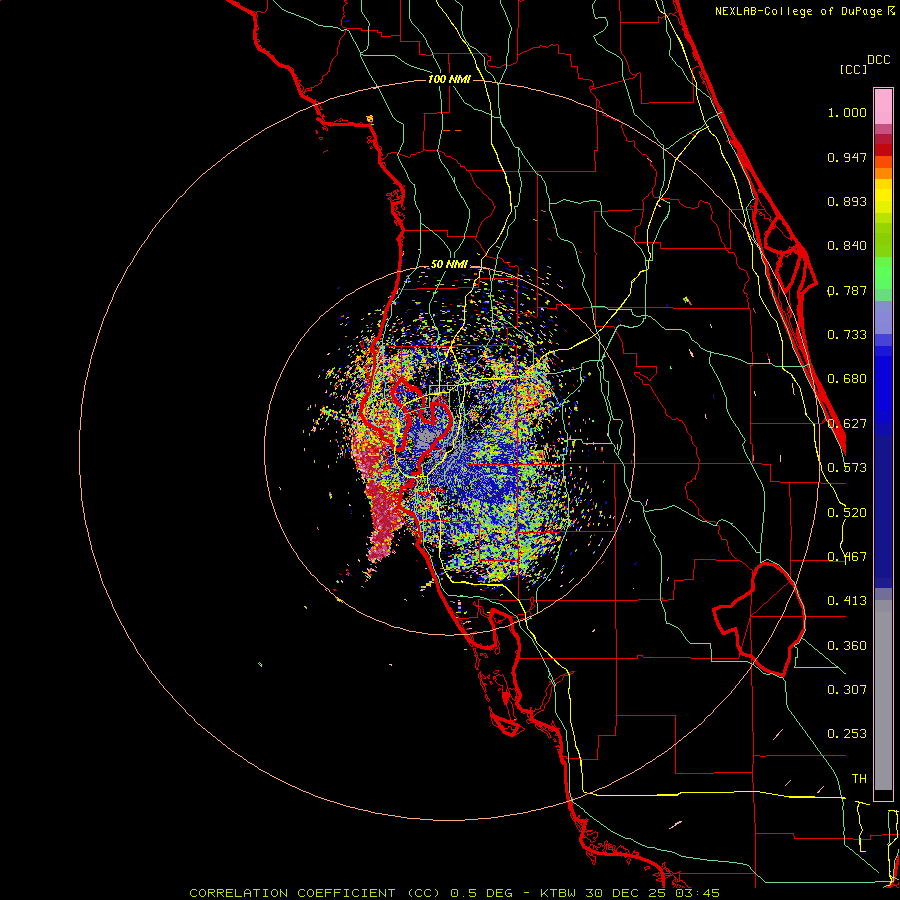Click the 03:45 timestamp
The height and width of the screenshot is (900, 900).
tap(697, 893)
